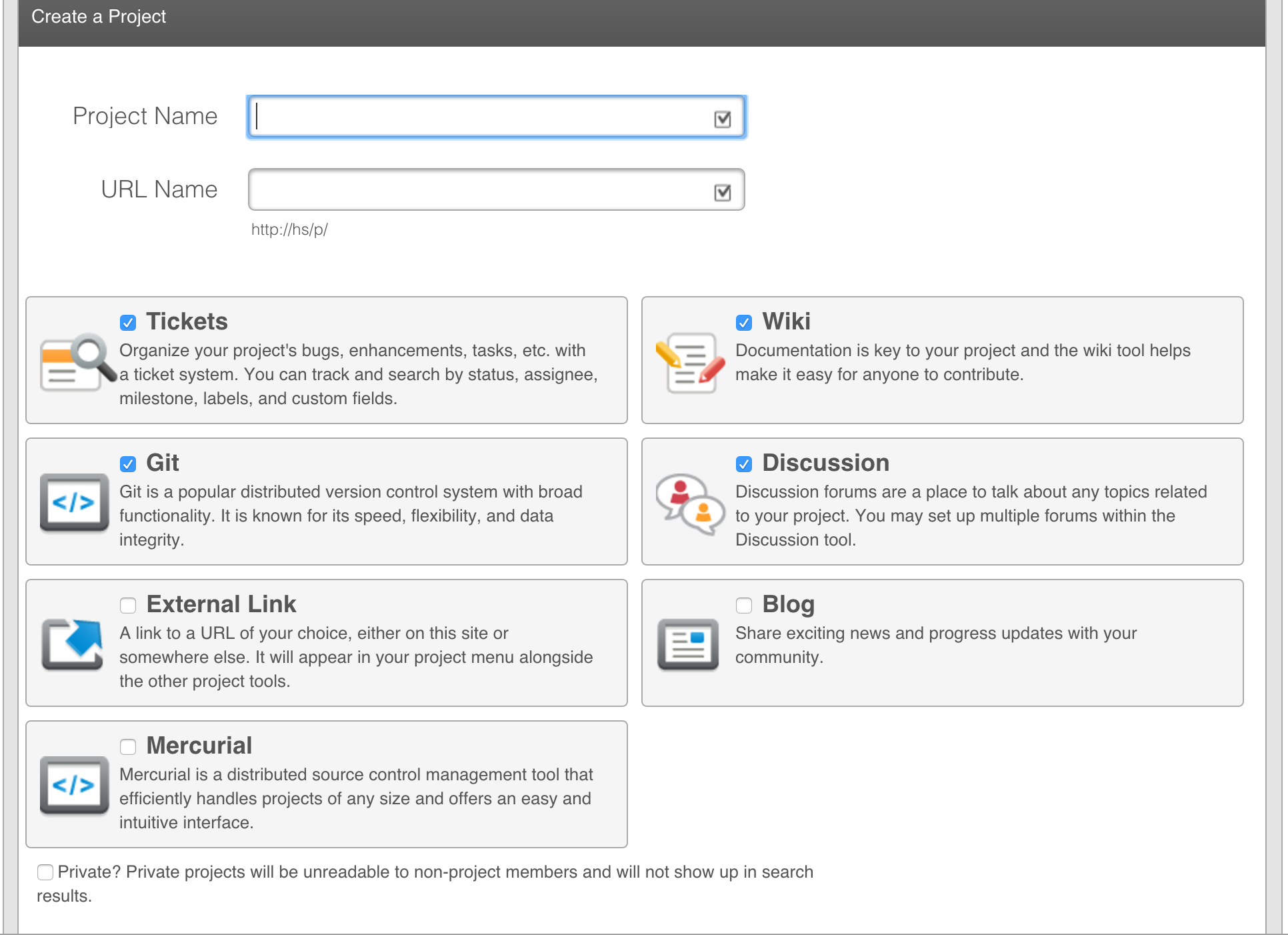Click the Blog newspaper icon
This screenshot has width=1288, height=935.
coord(687,644)
